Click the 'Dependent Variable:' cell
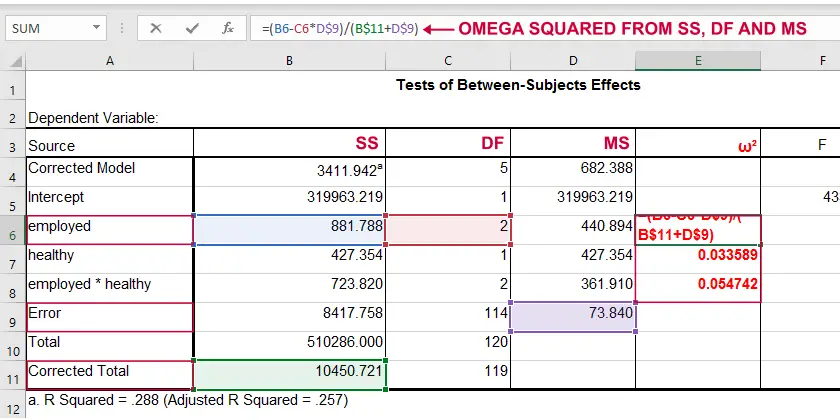840x420 pixels. 93,118
